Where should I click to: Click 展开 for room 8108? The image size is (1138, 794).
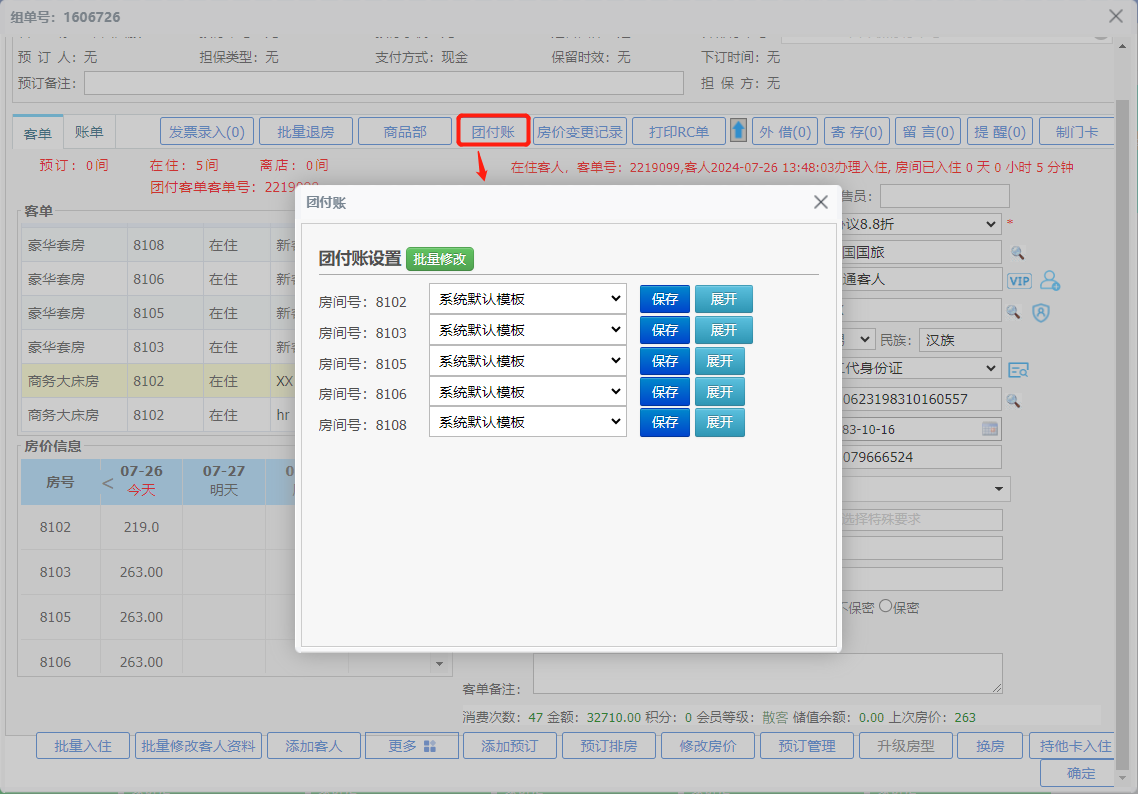(720, 422)
